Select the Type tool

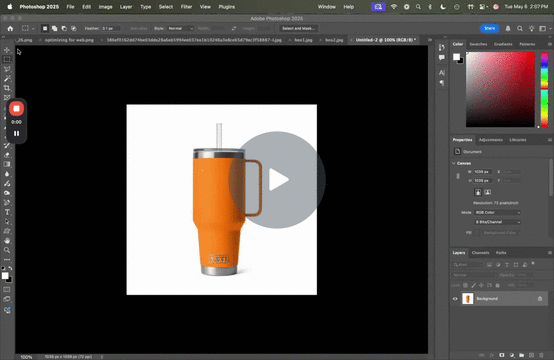7,212
